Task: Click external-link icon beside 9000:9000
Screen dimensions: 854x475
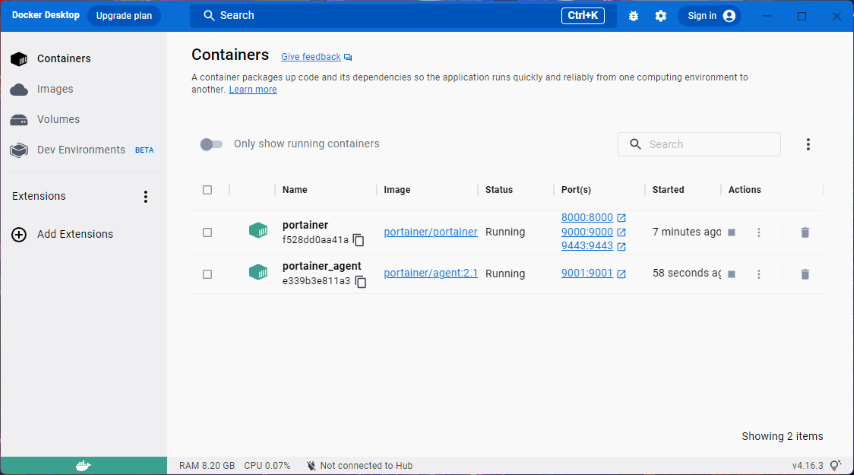Action: tap(621, 233)
